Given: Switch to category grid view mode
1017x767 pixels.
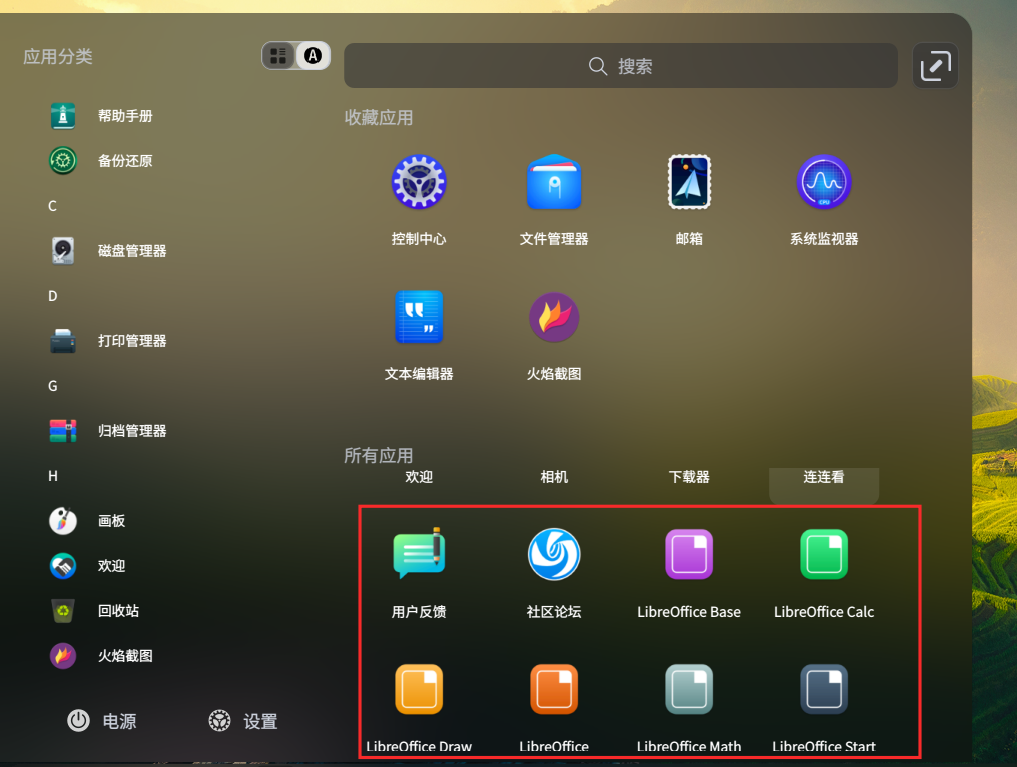Looking at the screenshot, I should [278, 55].
